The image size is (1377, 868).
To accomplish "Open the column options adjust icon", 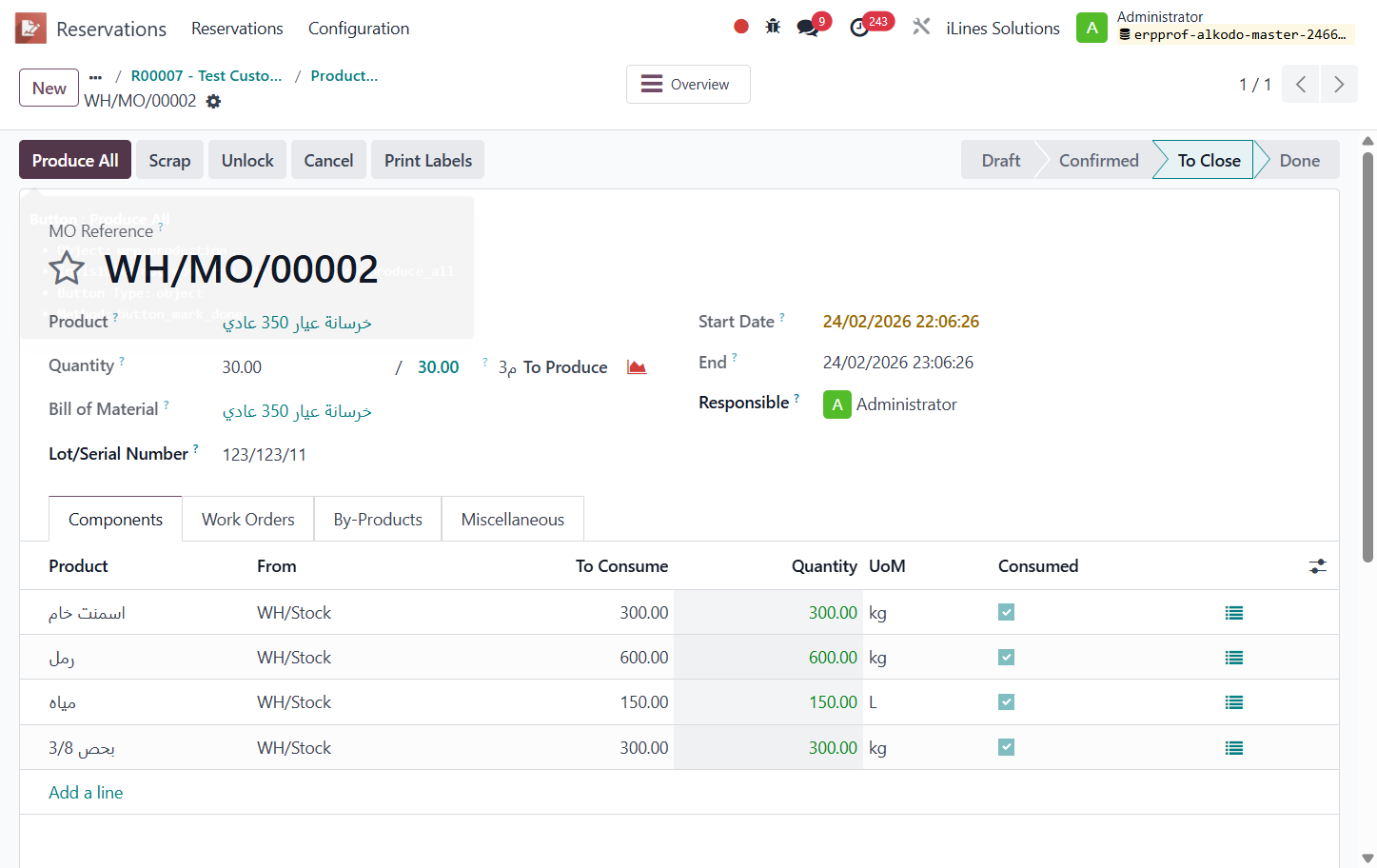I will (x=1318, y=566).
